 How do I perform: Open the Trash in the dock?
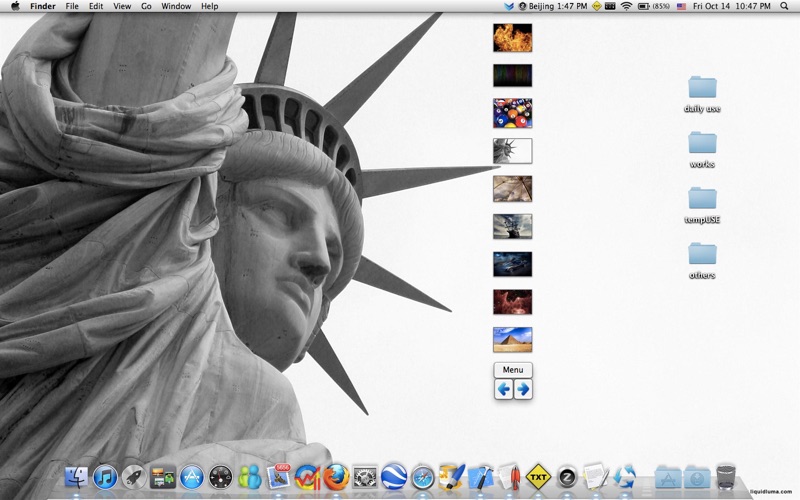pos(726,477)
